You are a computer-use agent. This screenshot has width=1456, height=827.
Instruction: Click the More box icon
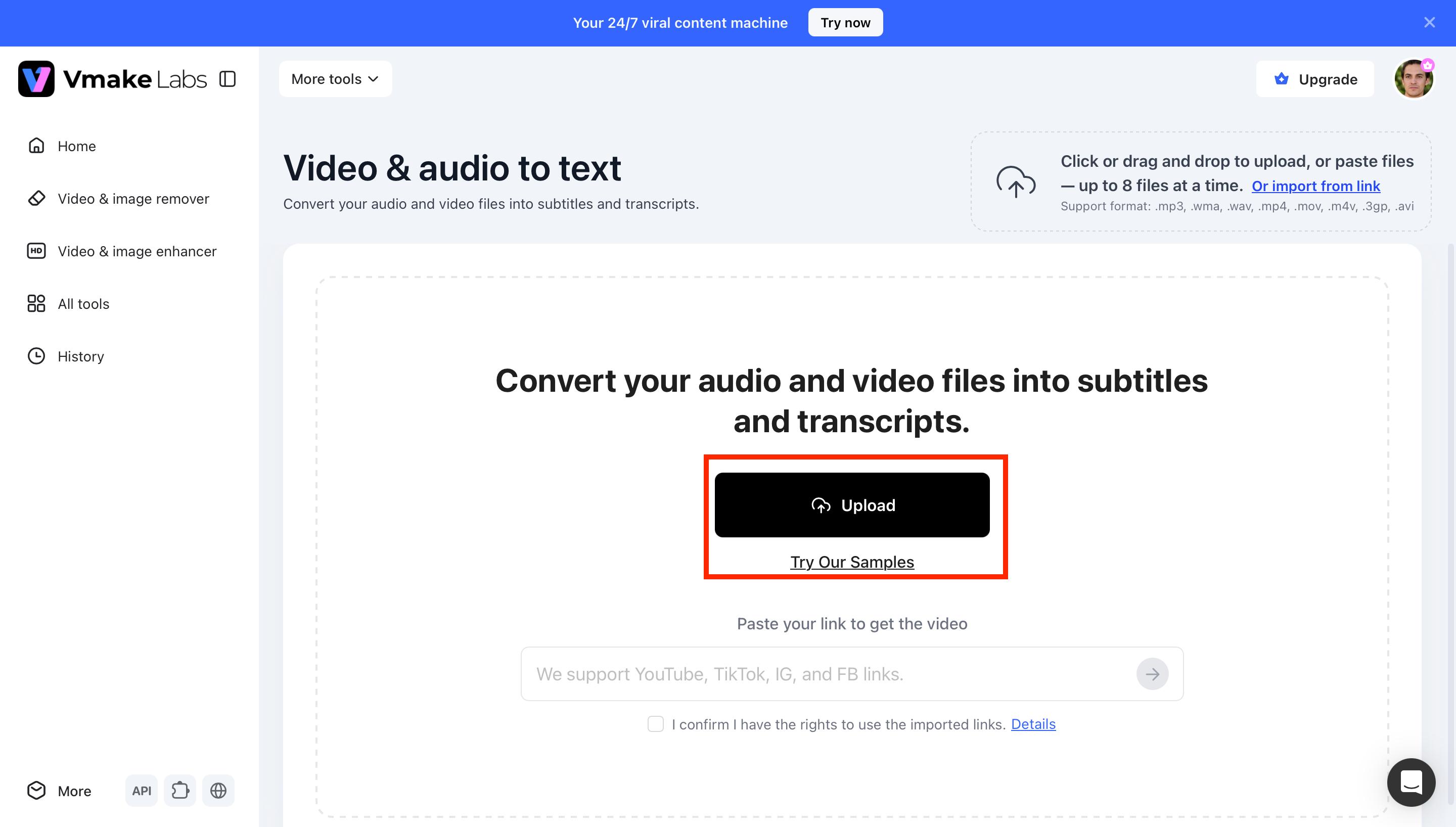coord(36,791)
